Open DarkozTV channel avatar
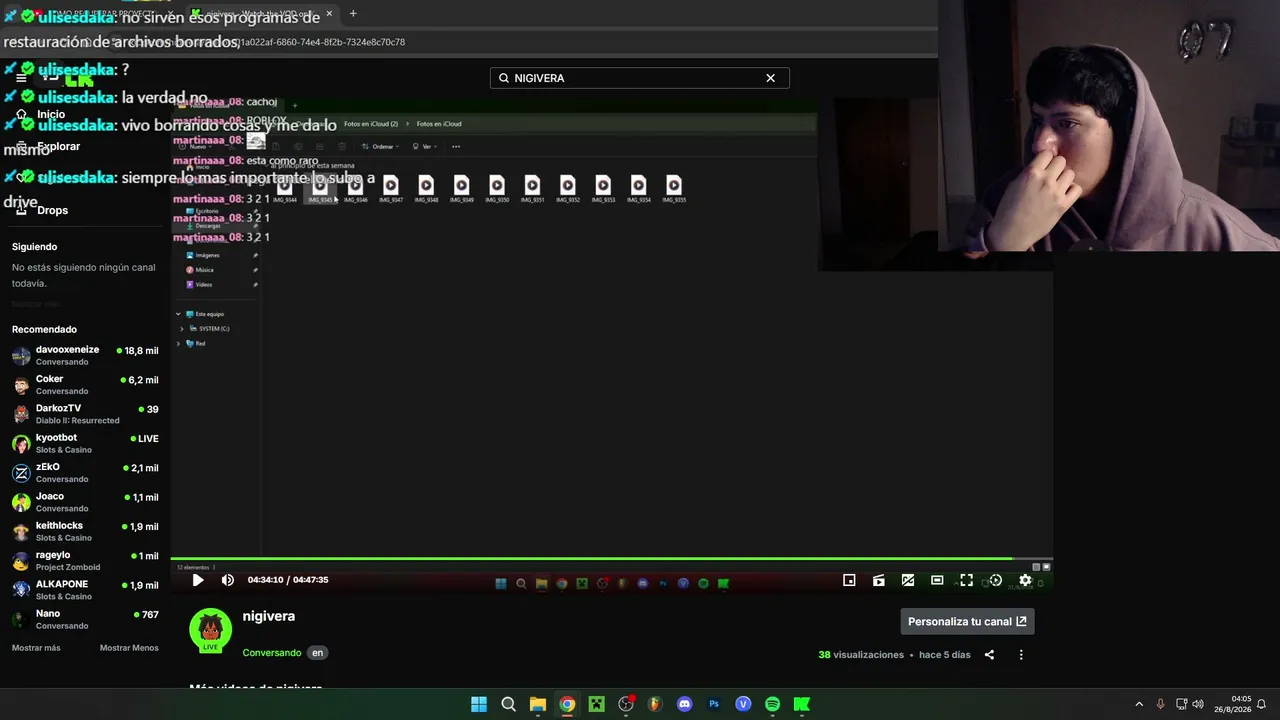This screenshot has height=720, width=1280. click(21, 414)
